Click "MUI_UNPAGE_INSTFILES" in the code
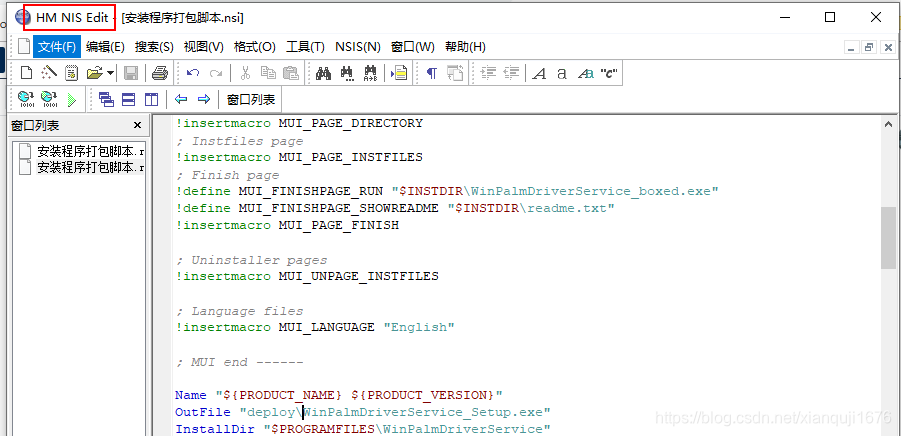Screen dimensions: 901x436 pos(359,276)
